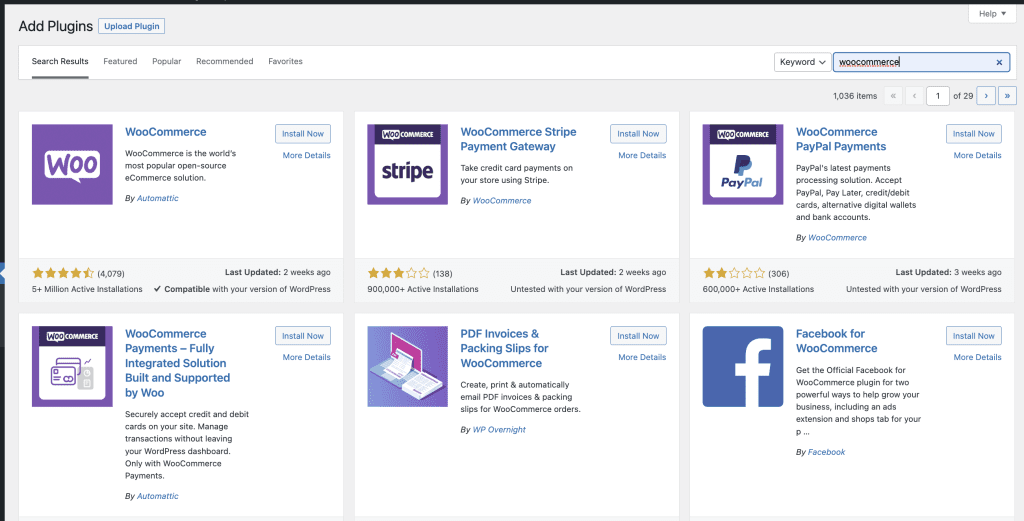The width and height of the screenshot is (1024, 521).
Task: Click the Add Plugins page heading
Action: coord(54,26)
